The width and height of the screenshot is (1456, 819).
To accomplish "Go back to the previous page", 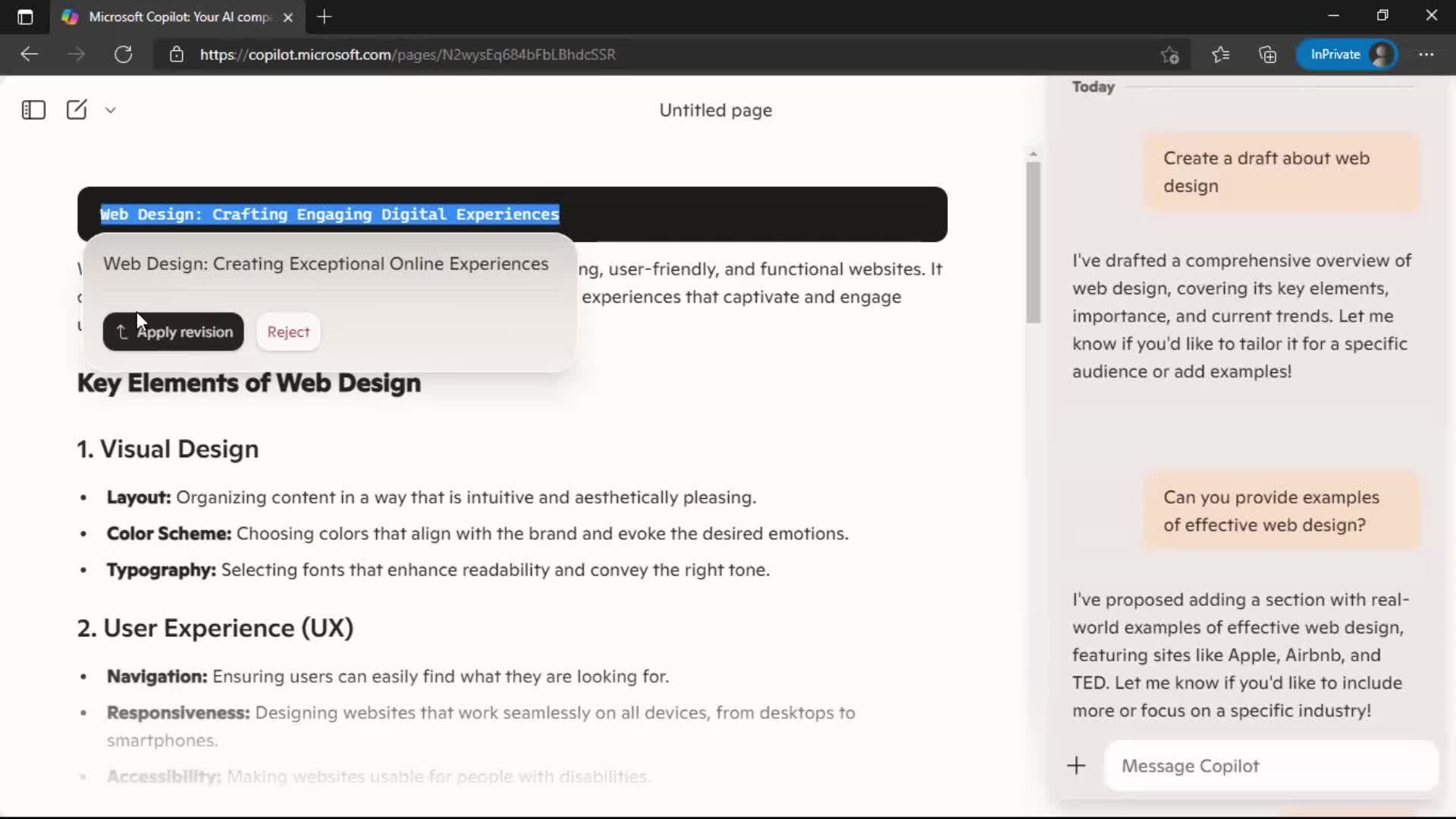I will click(30, 55).
